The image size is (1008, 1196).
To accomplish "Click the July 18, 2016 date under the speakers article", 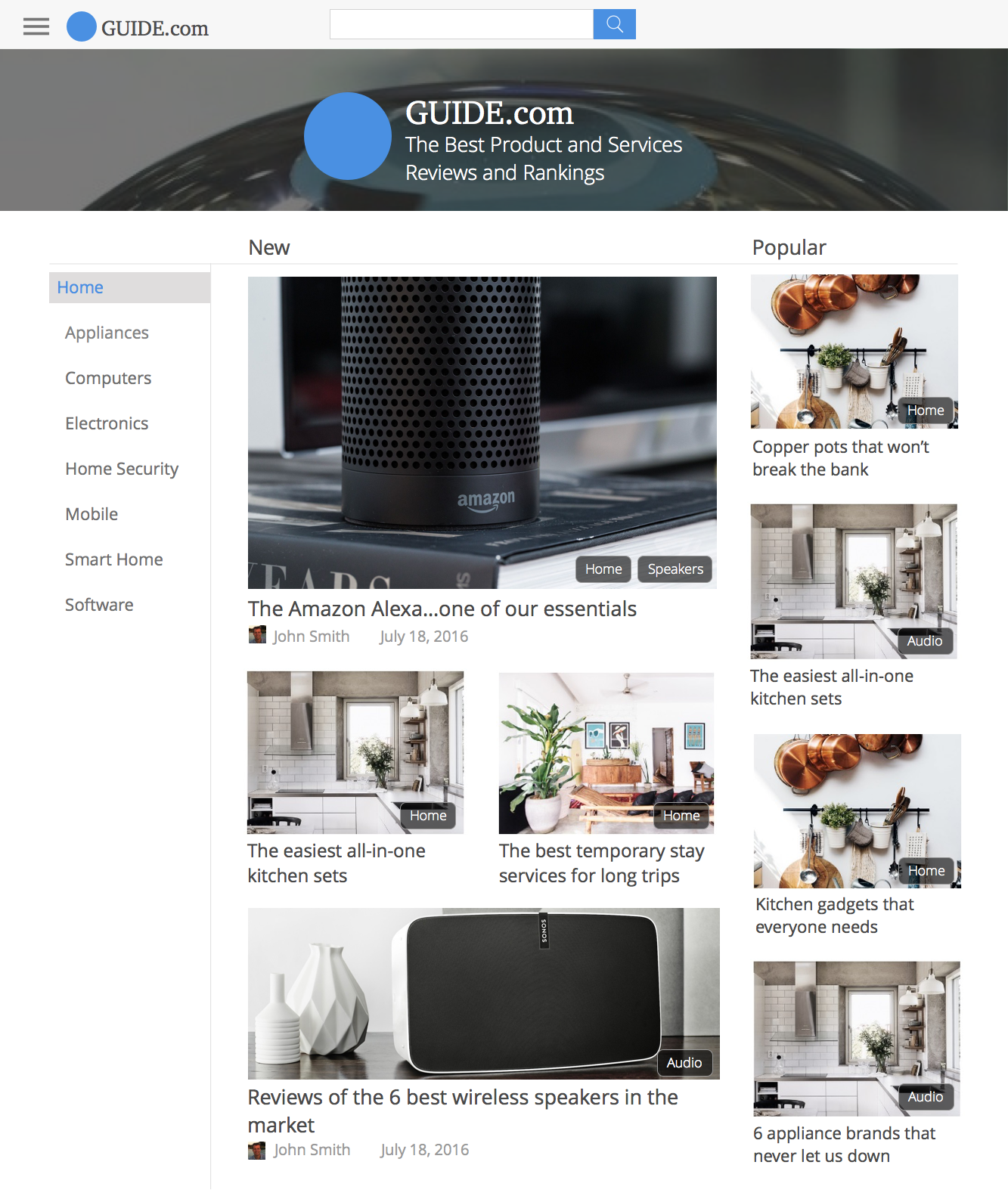I will (x=425, y=1150).
